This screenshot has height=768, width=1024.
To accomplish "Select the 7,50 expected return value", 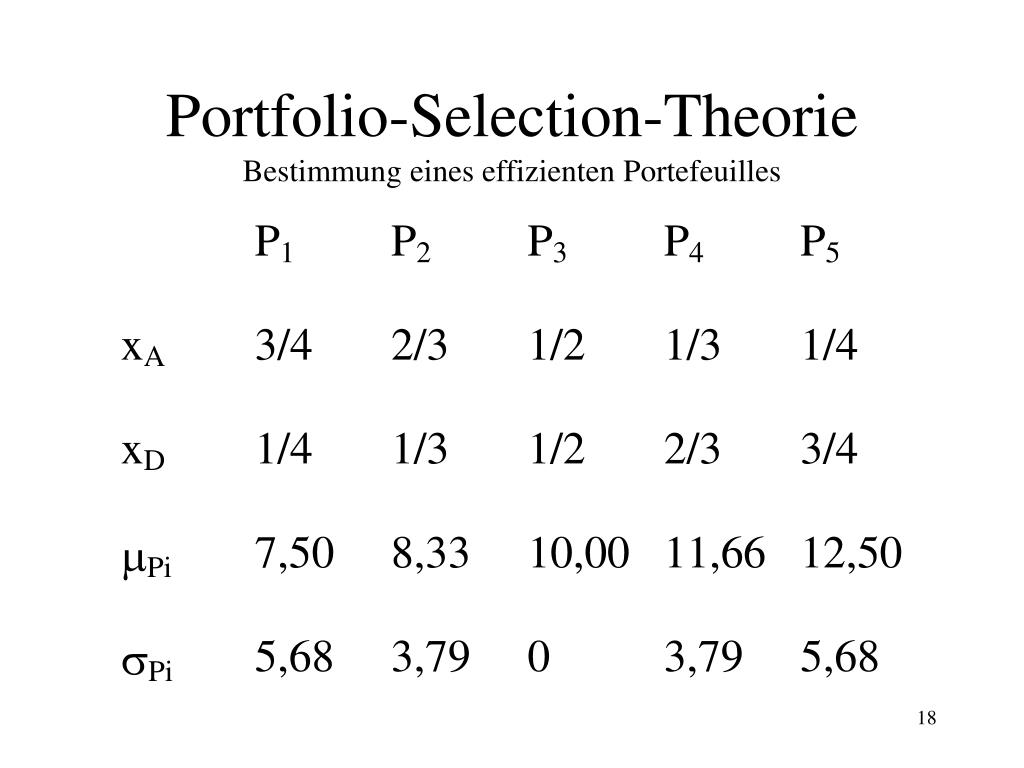I will pos(295,553).
